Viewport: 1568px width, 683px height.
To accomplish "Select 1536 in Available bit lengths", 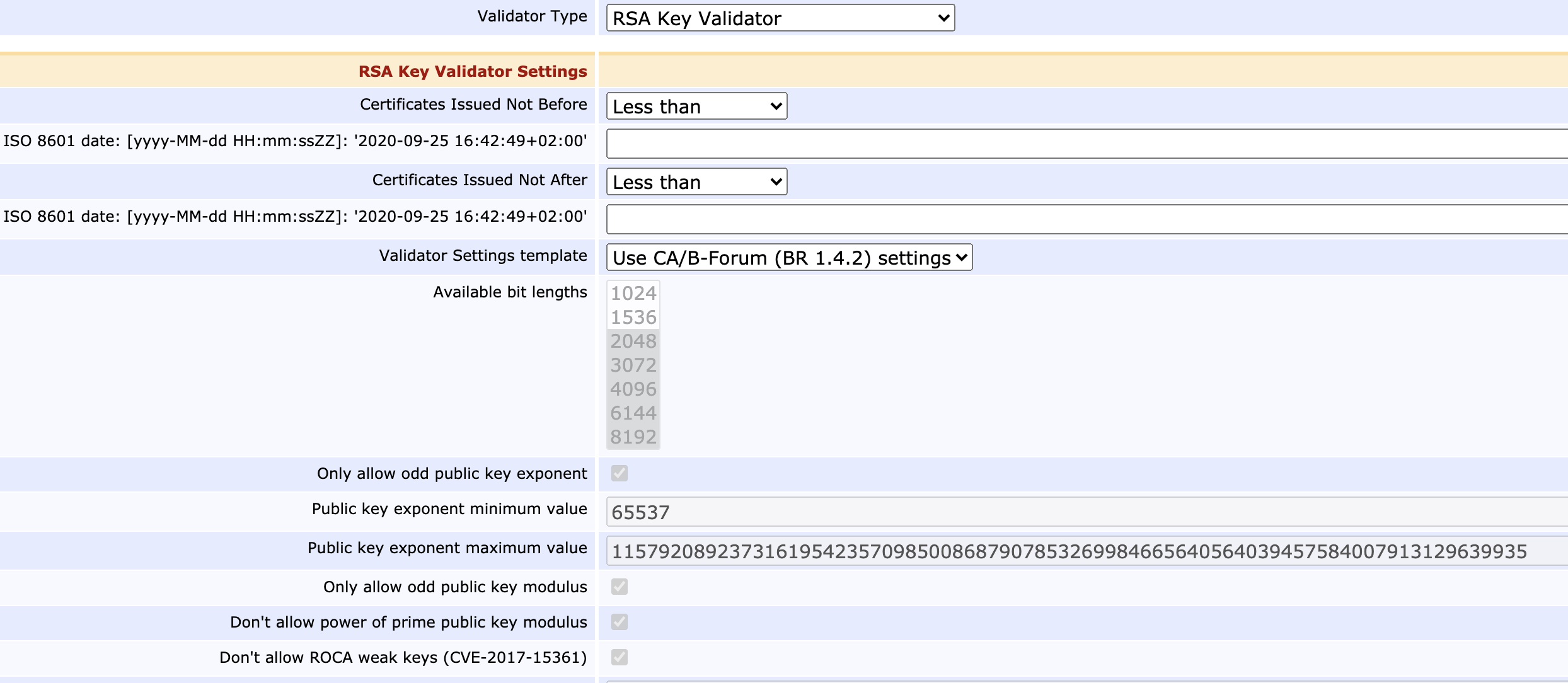I will (633, 317).
